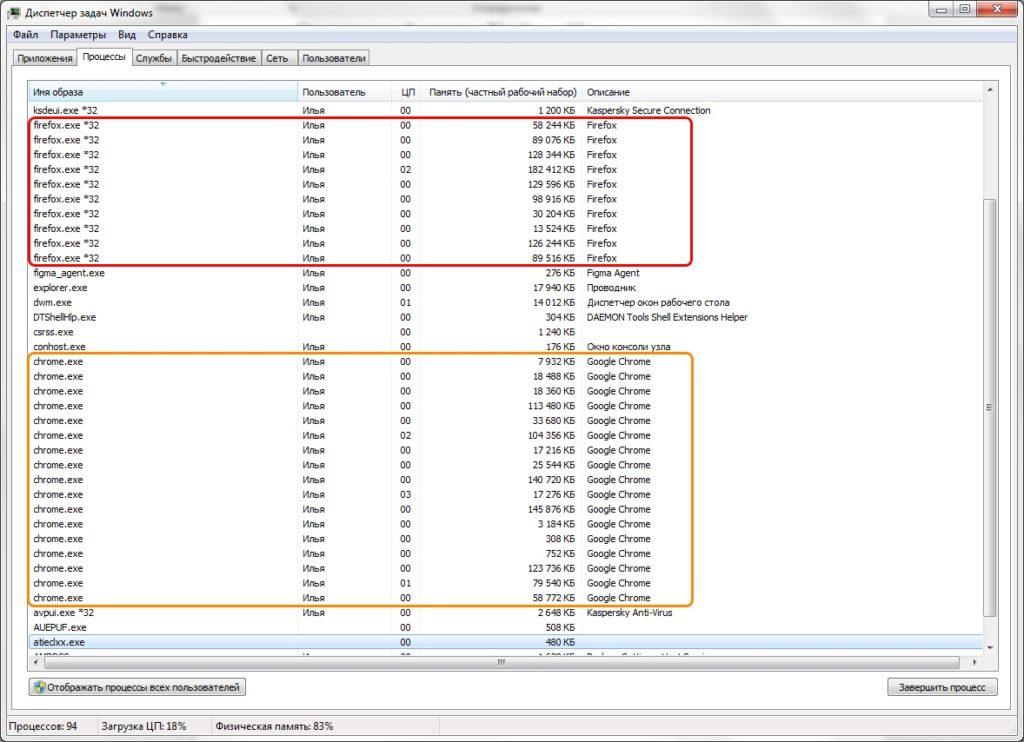Click the Kaspersky Anti-Virus description
Viewport: 1024px width, 742px height.
629,613
